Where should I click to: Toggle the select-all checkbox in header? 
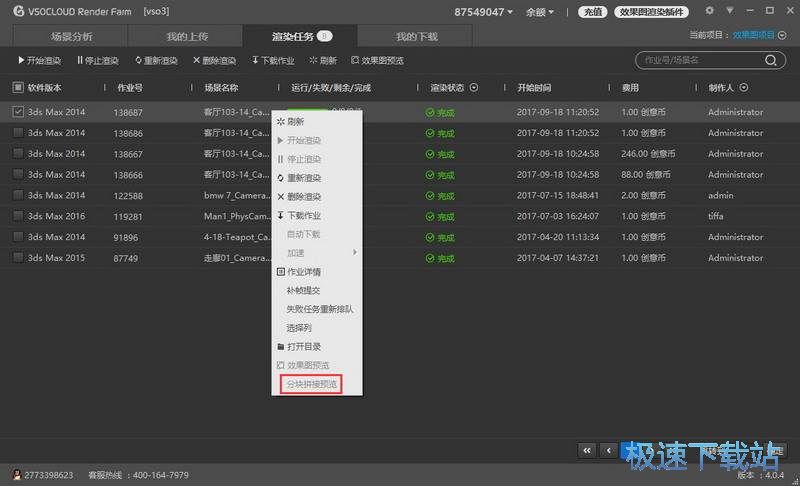click(x=18, y=87)
